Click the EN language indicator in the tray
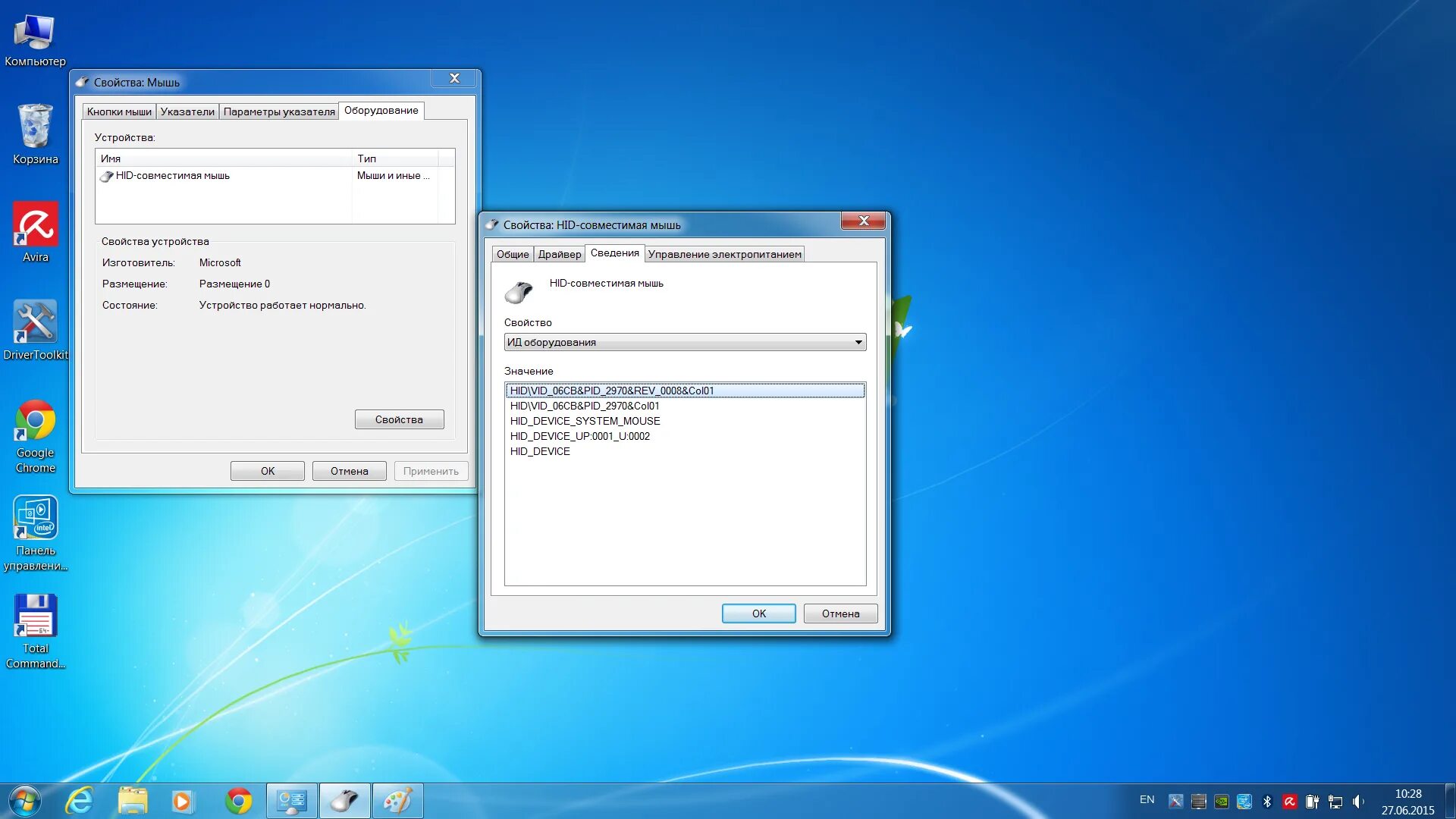The height and width of the screenshot is (819, 1456). [1147, 800]
